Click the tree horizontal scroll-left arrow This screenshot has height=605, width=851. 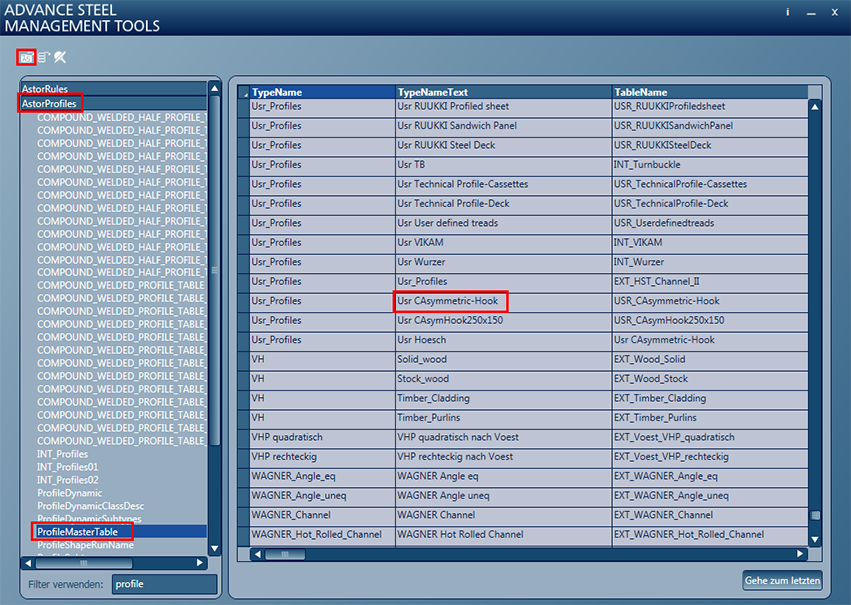(28, 563)
